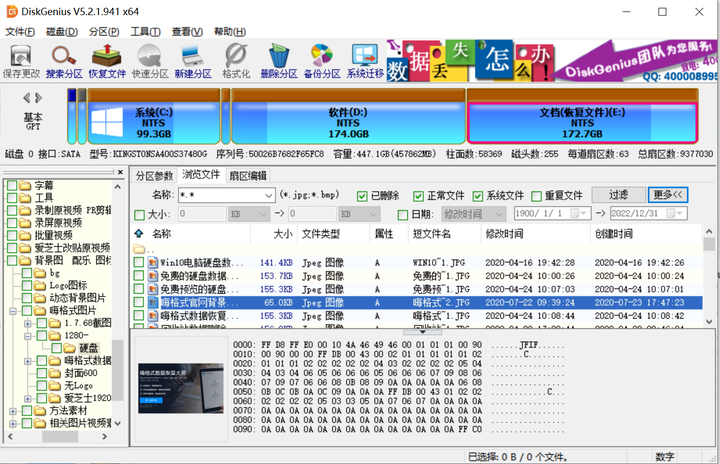Click the Logo图标 folder icon

point(40,285)
